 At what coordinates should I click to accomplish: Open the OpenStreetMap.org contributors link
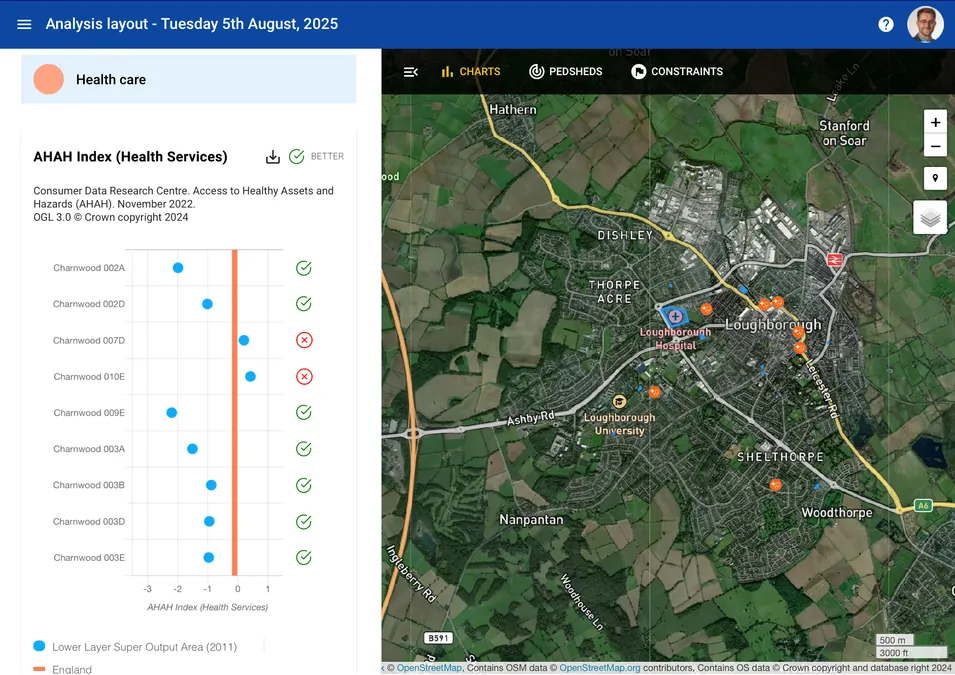(x=600, y=668)
